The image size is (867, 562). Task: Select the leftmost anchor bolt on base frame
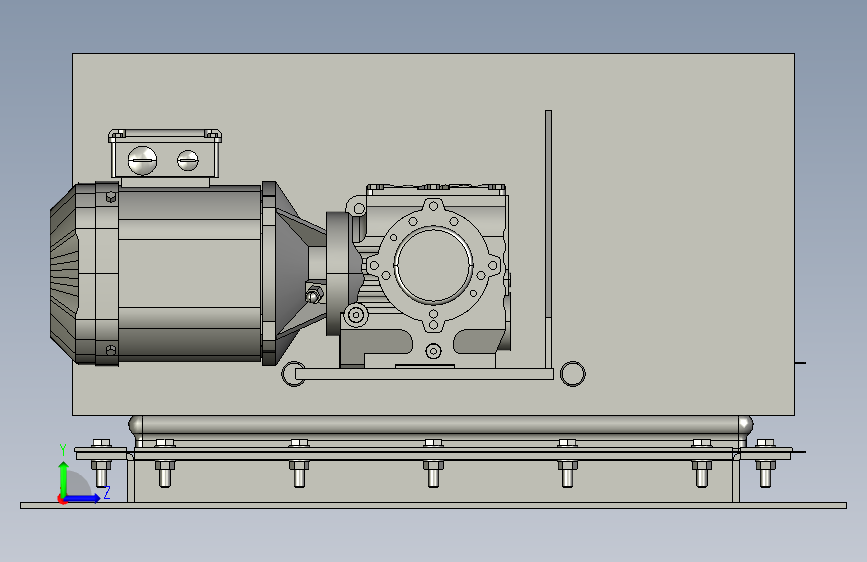pos(101,464)
